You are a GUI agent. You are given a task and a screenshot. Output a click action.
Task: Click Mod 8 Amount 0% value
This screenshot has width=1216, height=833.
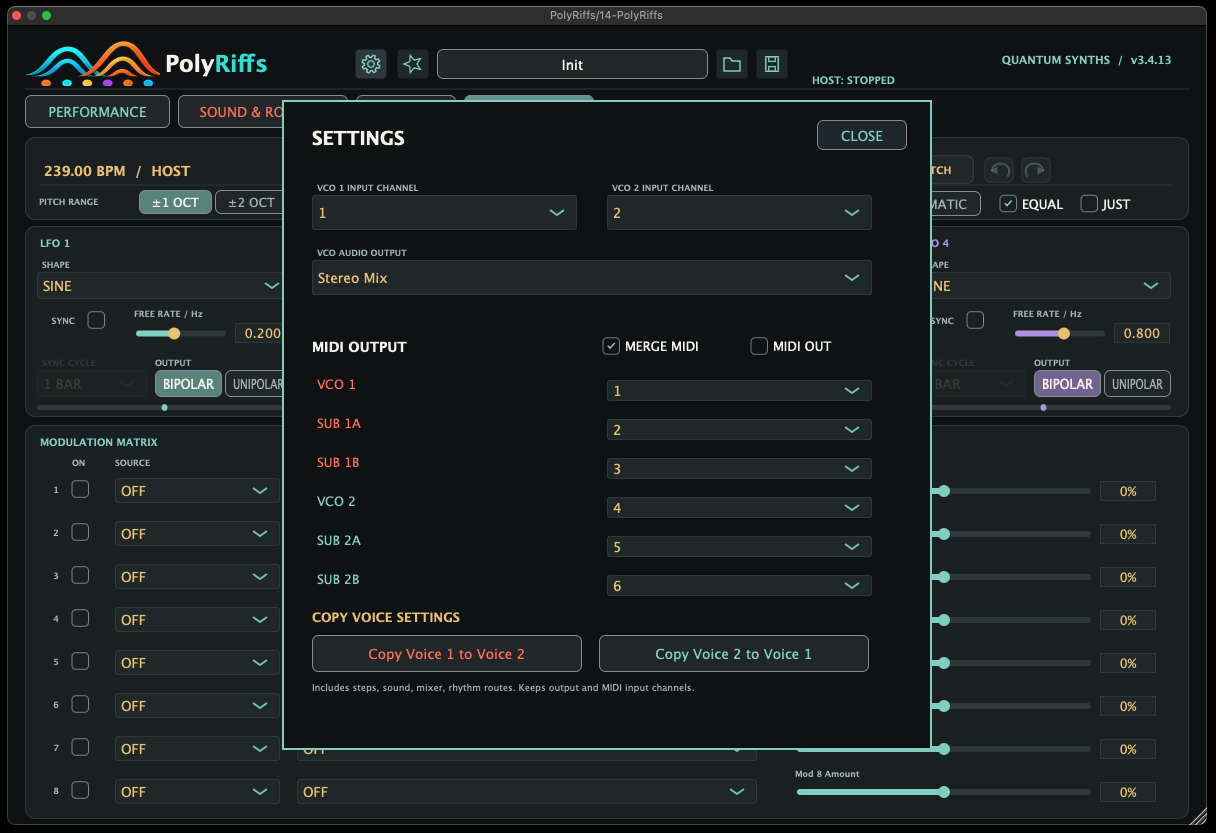(x=1128, y=792)
